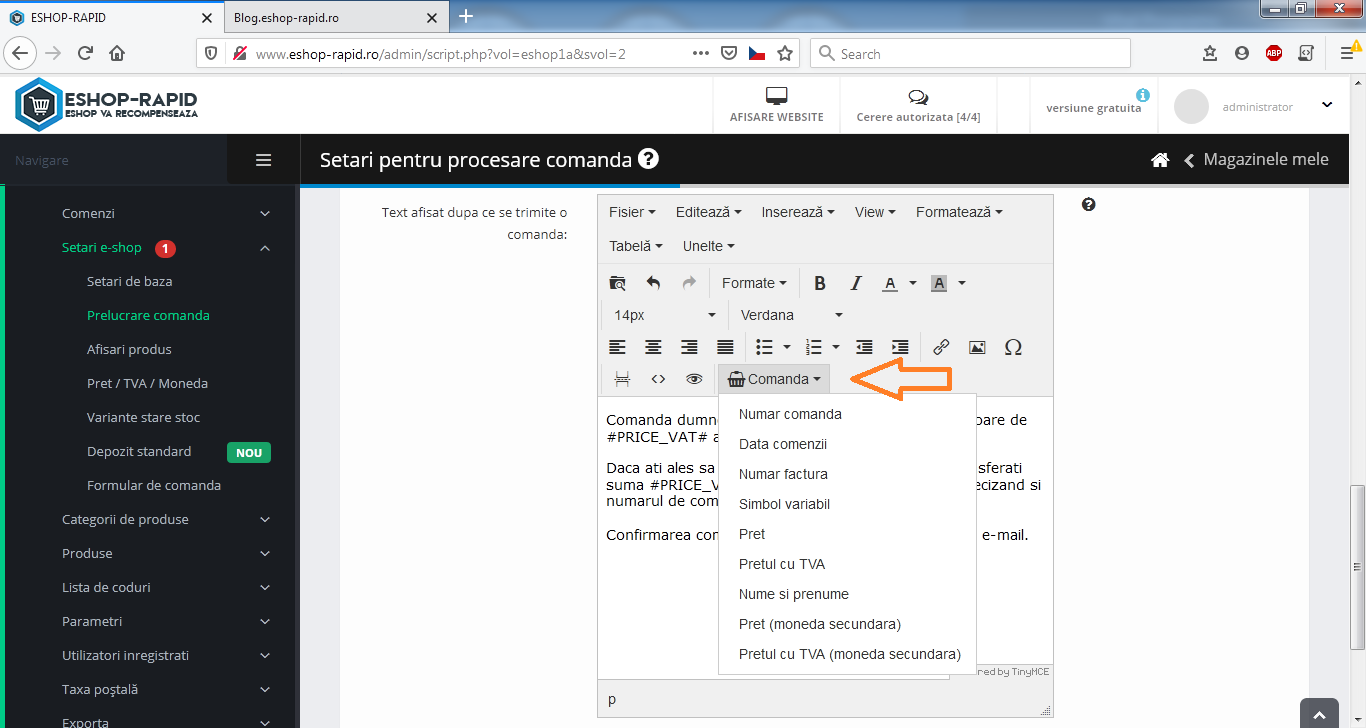Open the Fisier editor menu
Image resolution: width=1366 pixels, height=728 pixels.
pos(632,212)
